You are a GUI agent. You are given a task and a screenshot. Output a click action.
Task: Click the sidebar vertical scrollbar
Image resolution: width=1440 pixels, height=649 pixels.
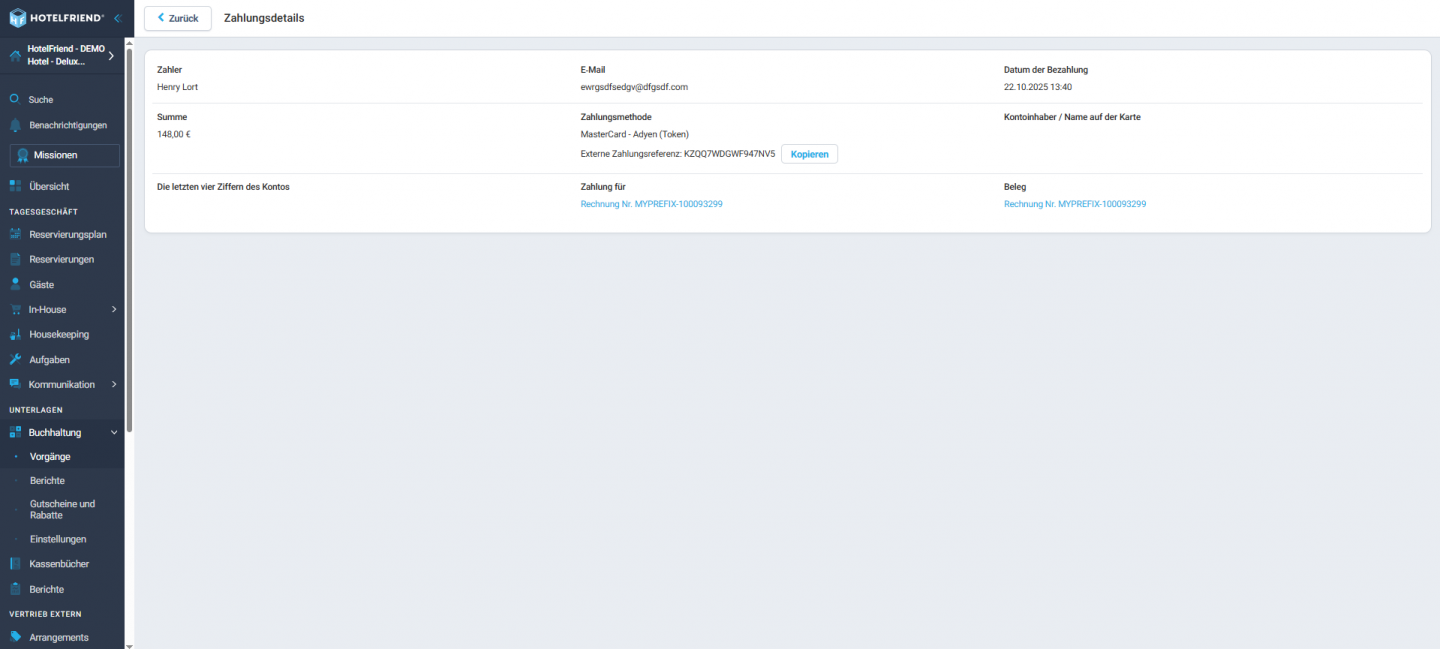click(129, 240)
